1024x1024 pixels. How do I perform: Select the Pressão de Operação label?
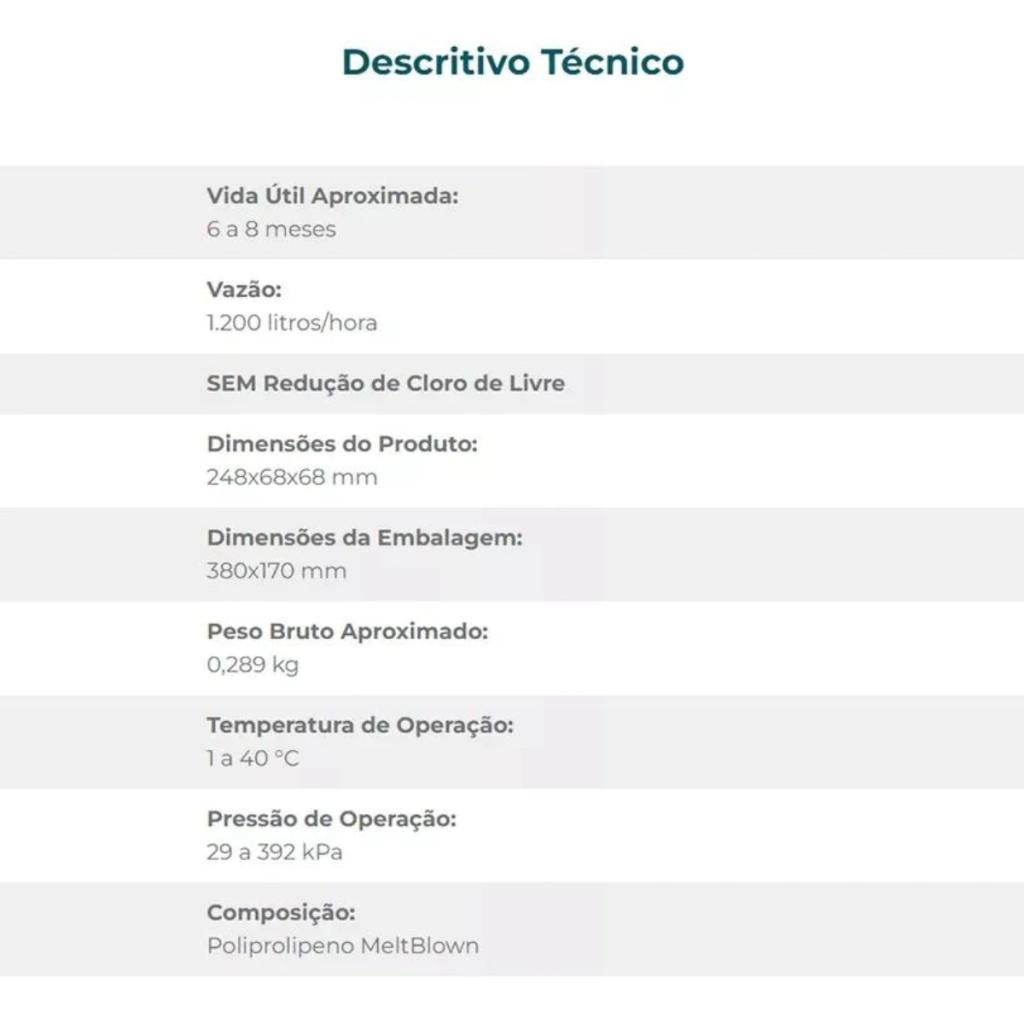(x=331, y=819)
